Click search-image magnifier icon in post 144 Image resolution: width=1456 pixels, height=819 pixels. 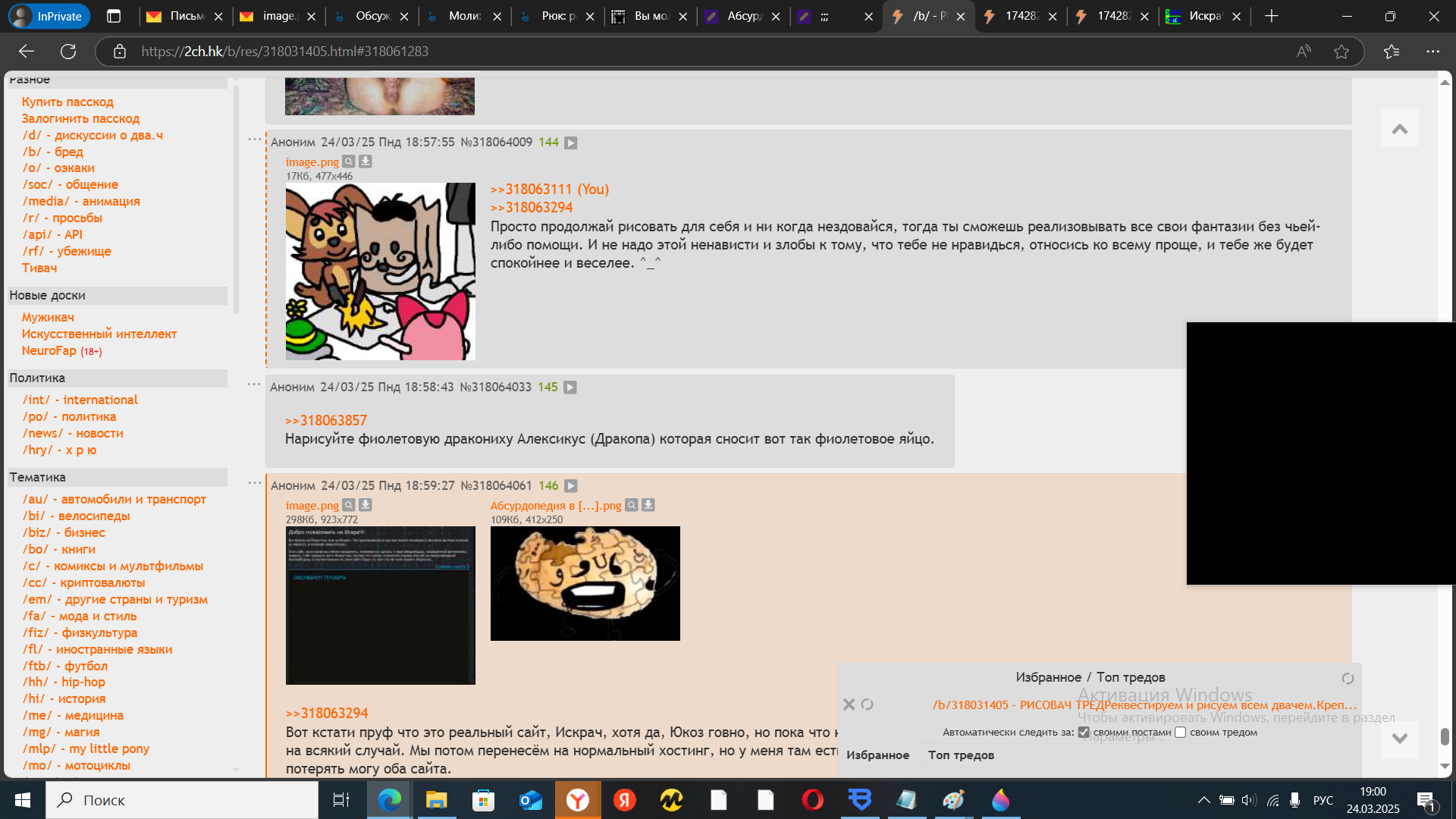[348, 162]
